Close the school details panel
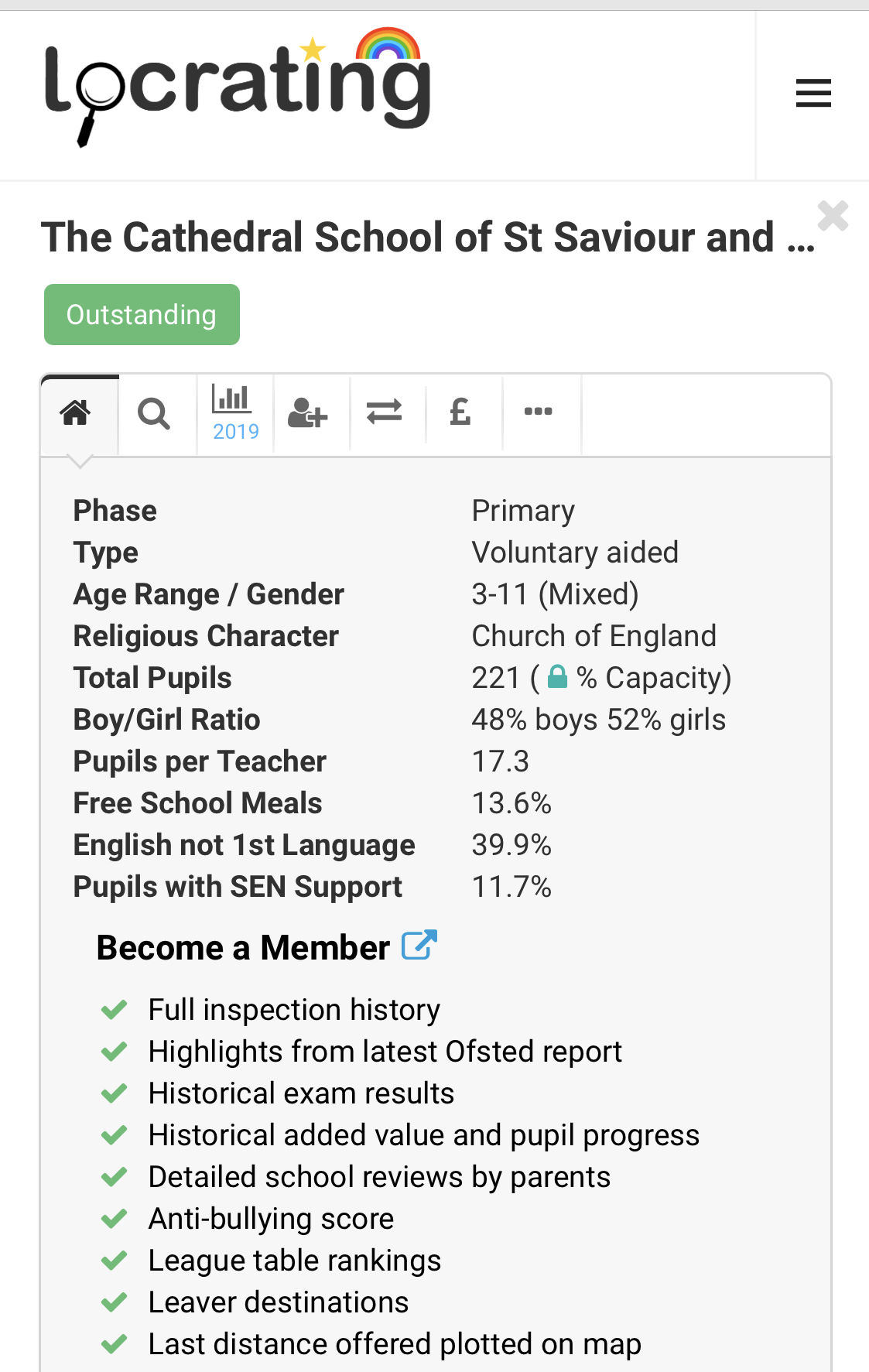869x1372 pixels. [833, 216]
